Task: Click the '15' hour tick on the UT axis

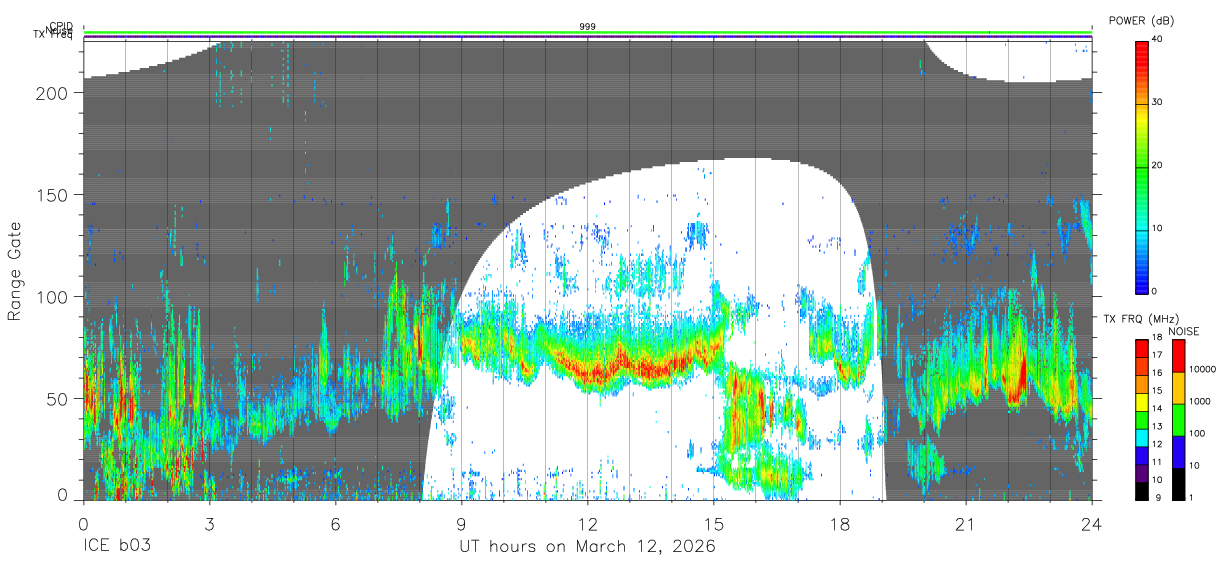Action: (x=714, y=523)
